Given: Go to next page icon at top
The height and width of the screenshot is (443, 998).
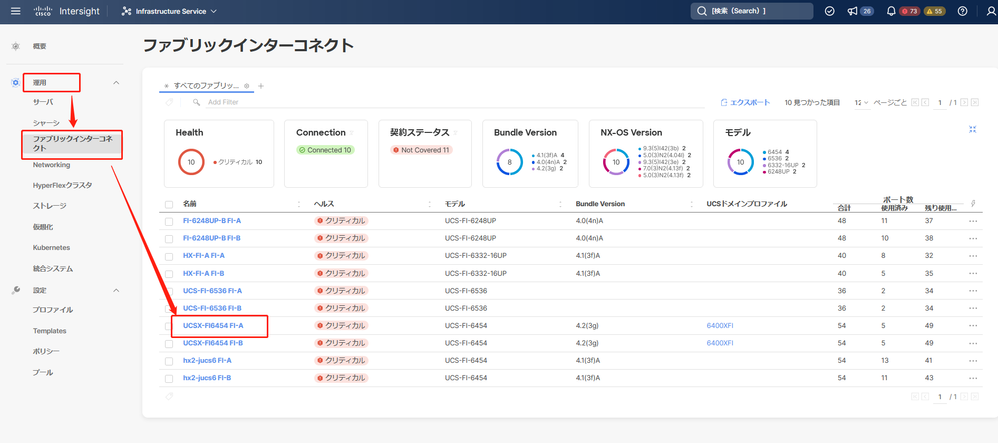Looking at the screenshot, I should (964, 102).
